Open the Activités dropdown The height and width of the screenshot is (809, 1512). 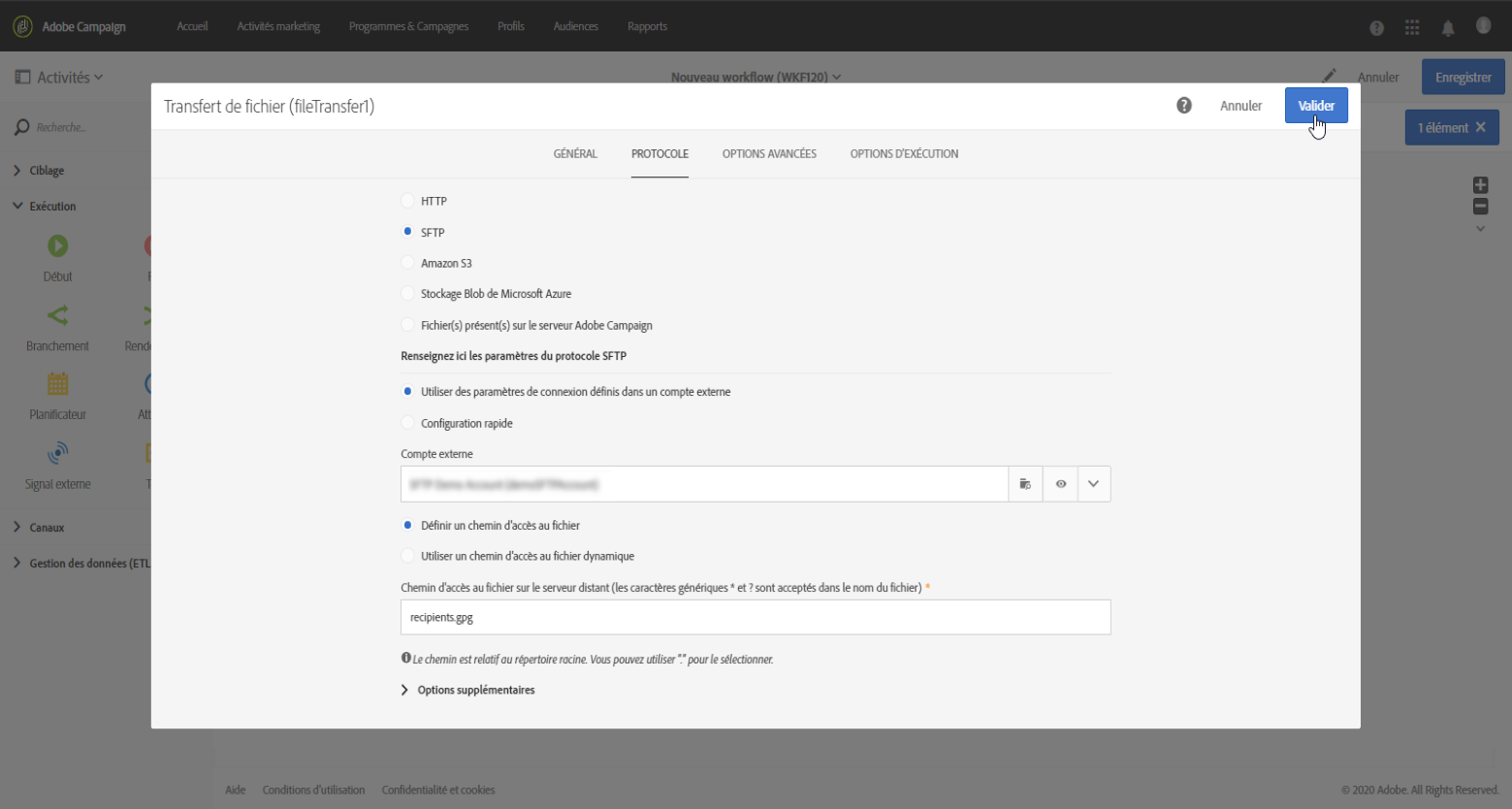click(70, 77)
